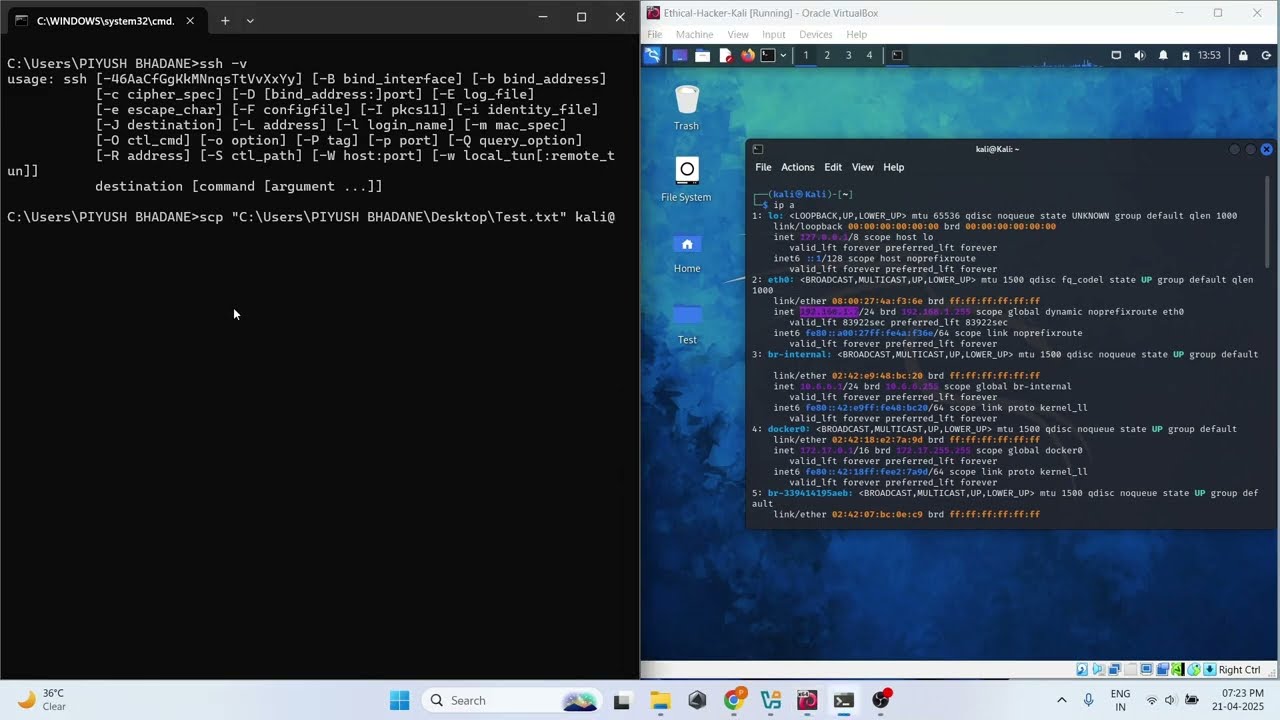Click the scp command line in cmd

311,217
